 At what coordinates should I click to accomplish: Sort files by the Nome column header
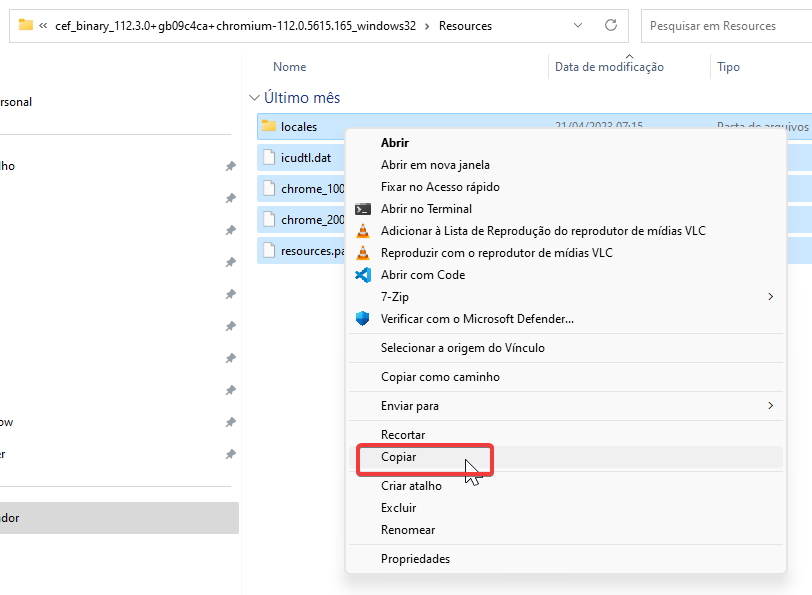tap(290, 67)
